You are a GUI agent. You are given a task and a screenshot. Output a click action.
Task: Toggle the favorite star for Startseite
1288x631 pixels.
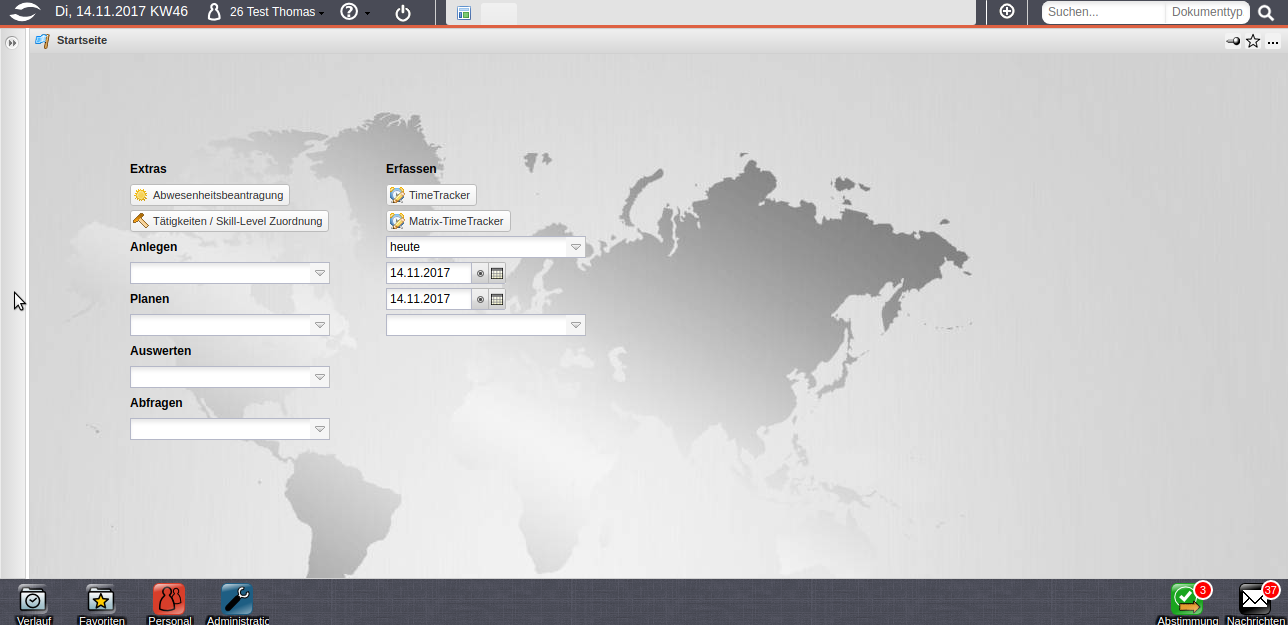[1253, 41]
